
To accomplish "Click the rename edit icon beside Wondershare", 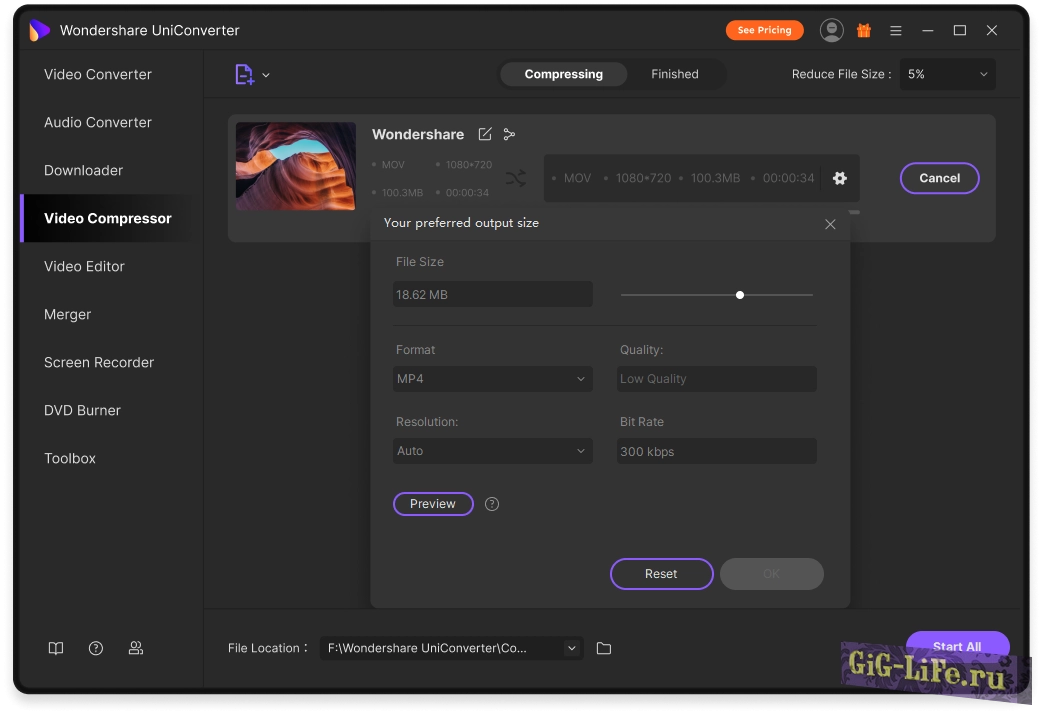I will [485, 134].
